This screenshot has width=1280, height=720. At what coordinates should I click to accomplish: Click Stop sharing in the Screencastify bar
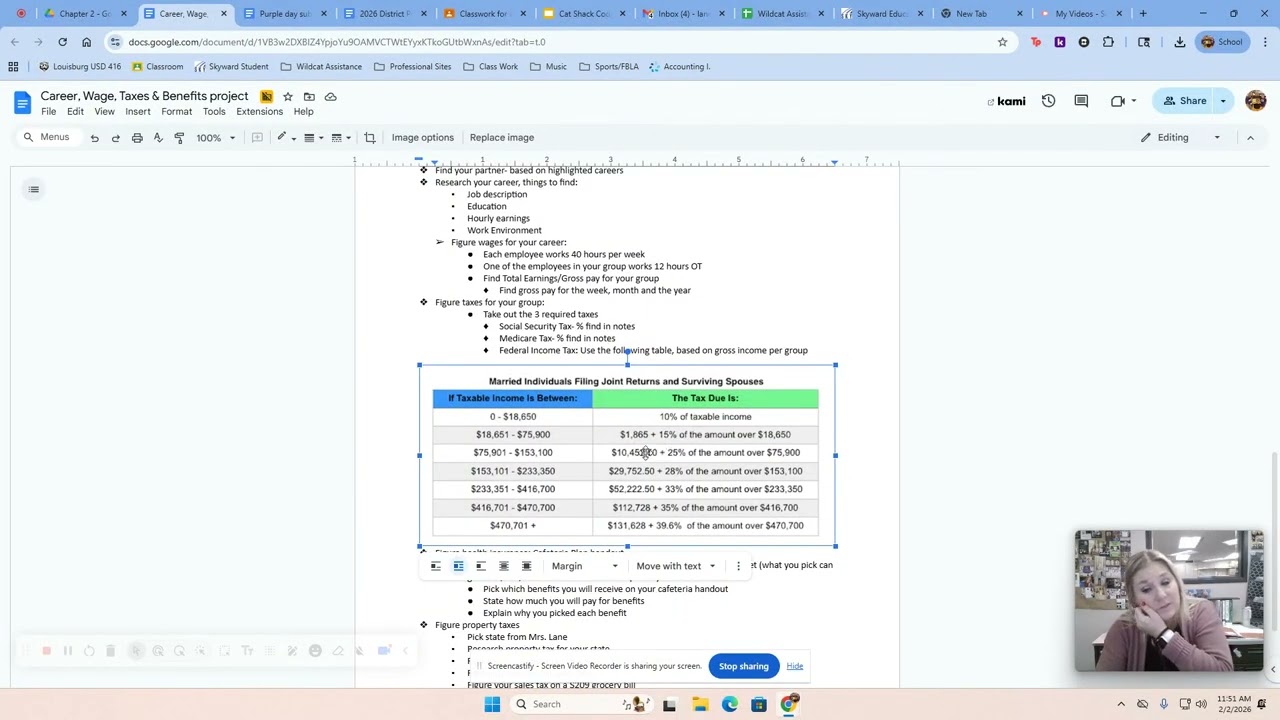point(744,666)
